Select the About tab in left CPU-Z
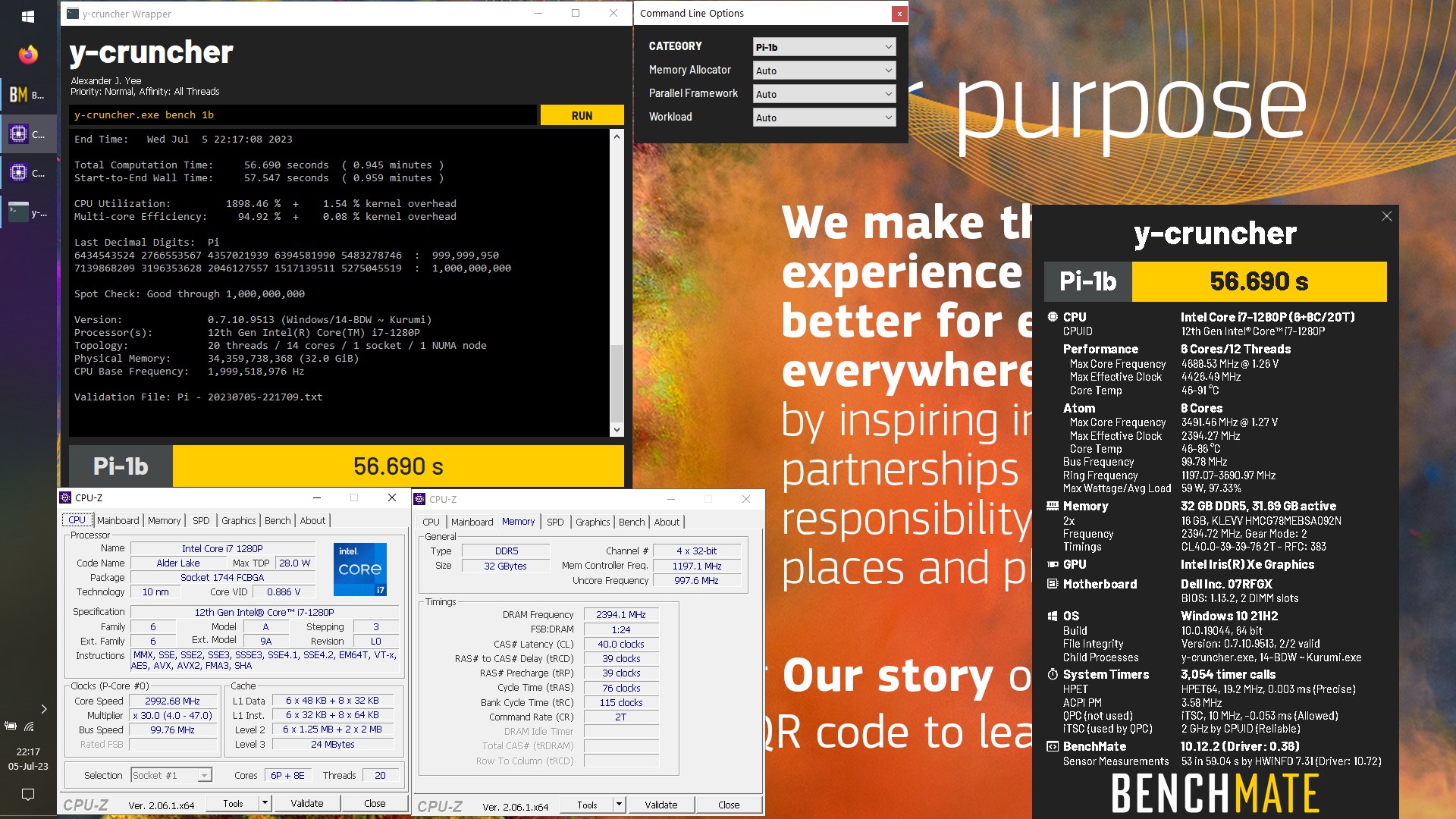The height and width of the screenshot is (819, 1456). [x=312, y=520]
